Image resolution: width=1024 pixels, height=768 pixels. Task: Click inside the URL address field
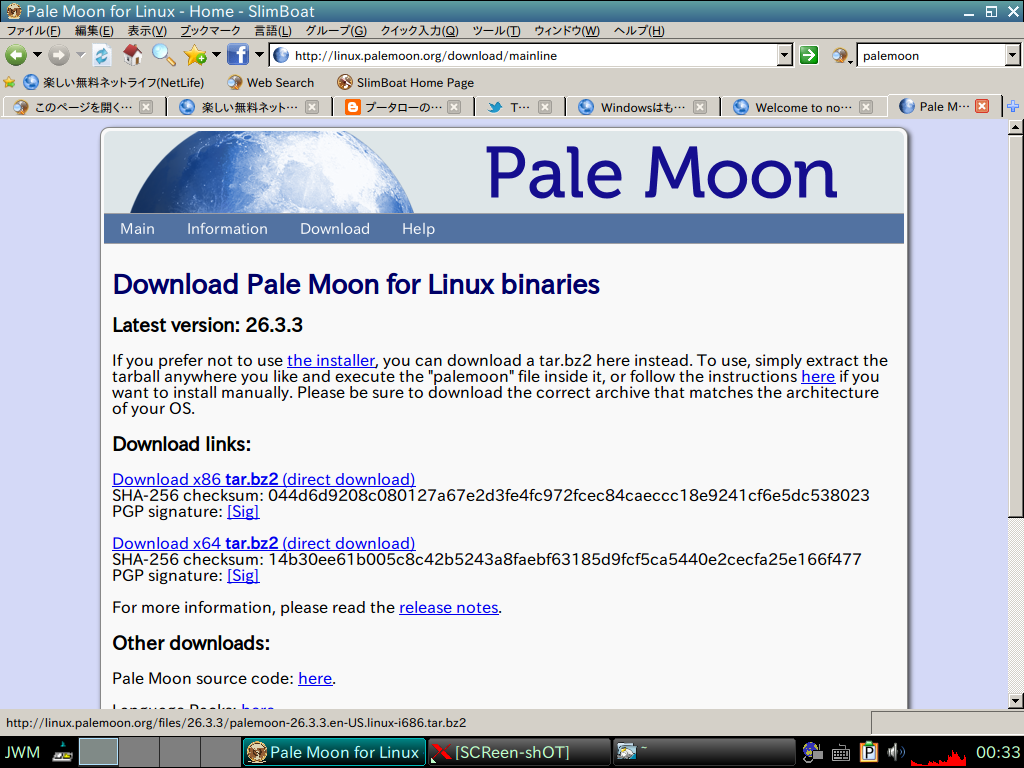point(524,56)
